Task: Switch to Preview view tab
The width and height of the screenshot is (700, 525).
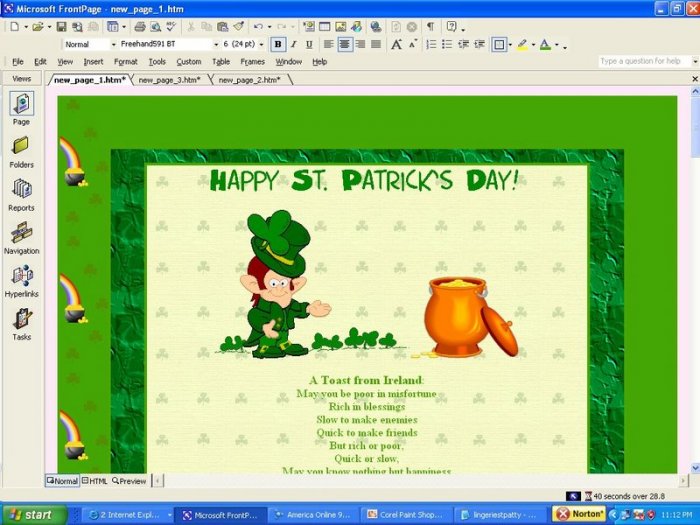Action: (129, 481)
